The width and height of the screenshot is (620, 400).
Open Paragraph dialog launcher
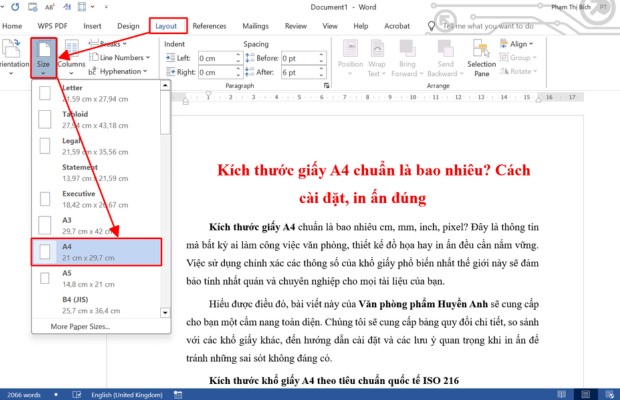tap(326, 85)
